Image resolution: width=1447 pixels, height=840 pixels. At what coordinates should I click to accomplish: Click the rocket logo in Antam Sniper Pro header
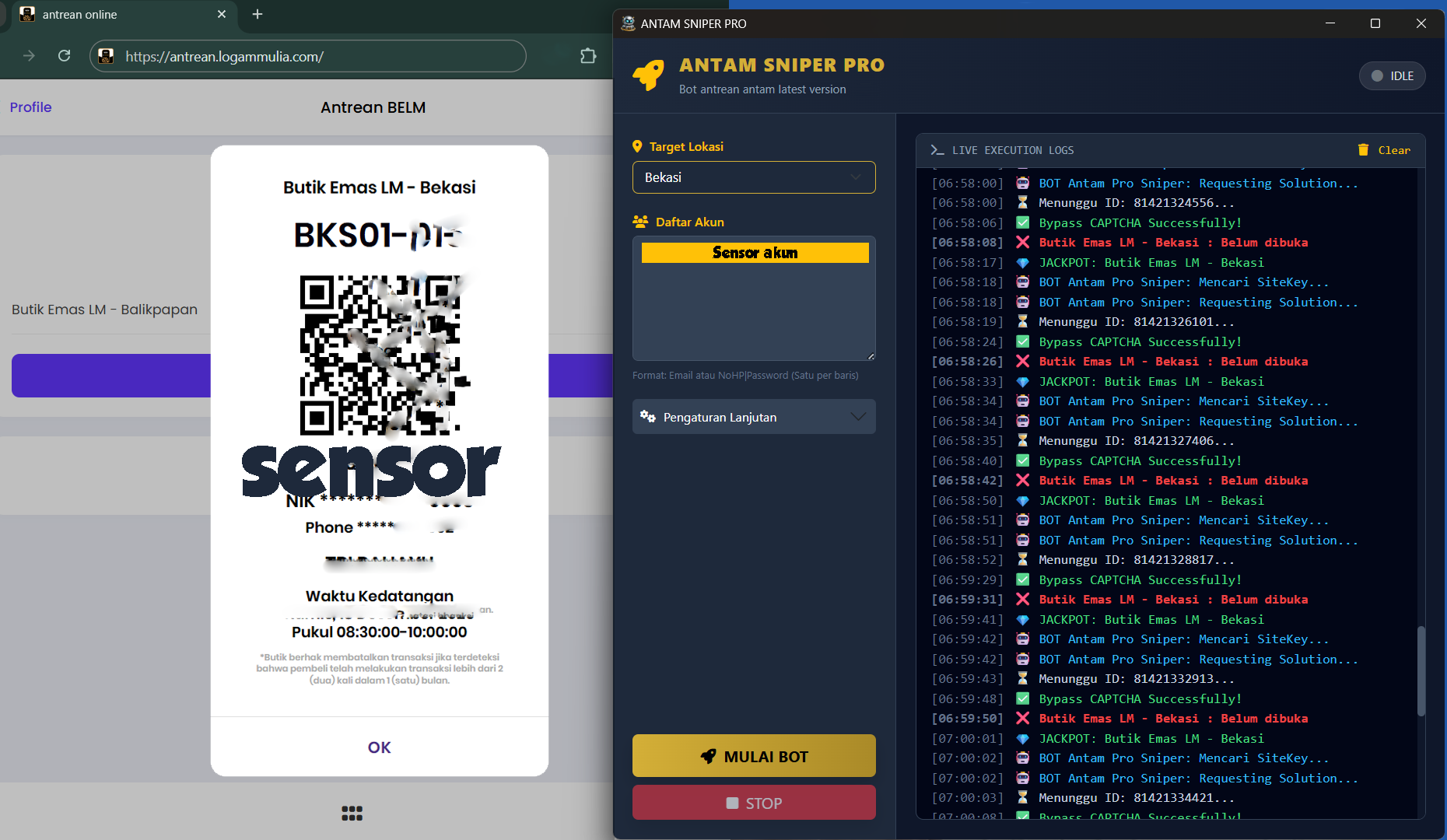click(648, 75)
